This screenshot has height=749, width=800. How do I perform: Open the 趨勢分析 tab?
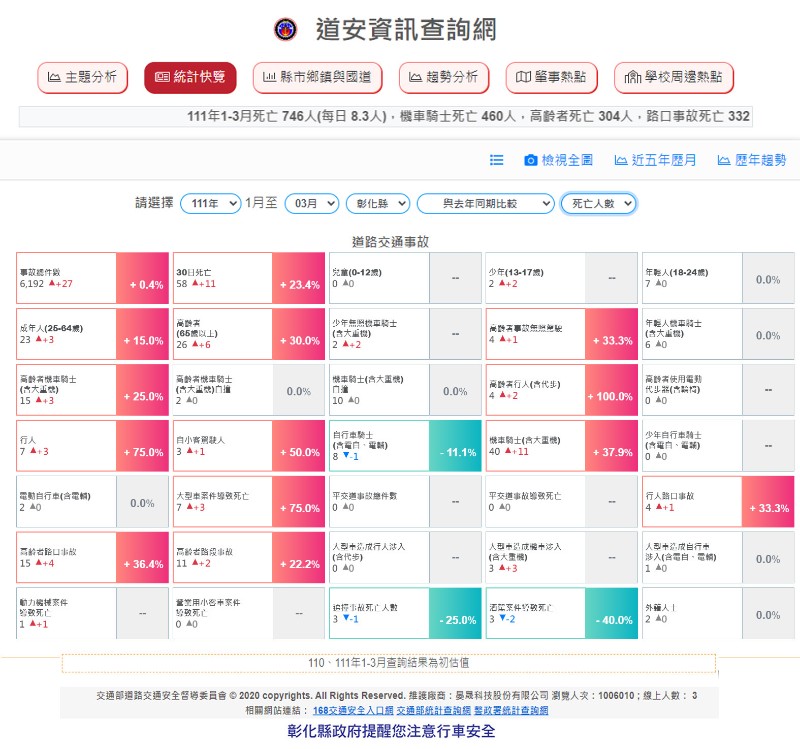pos(443,78)
